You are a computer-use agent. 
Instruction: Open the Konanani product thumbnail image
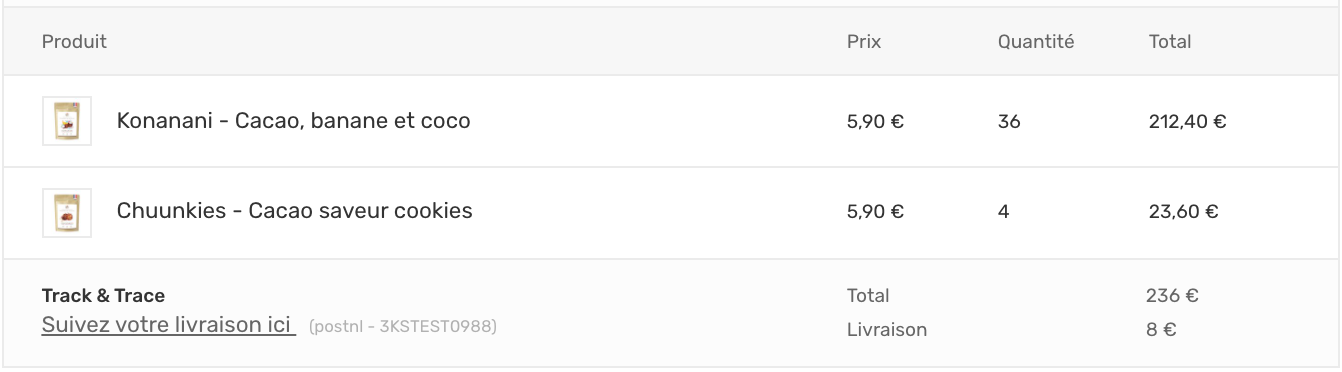point(67,121)
